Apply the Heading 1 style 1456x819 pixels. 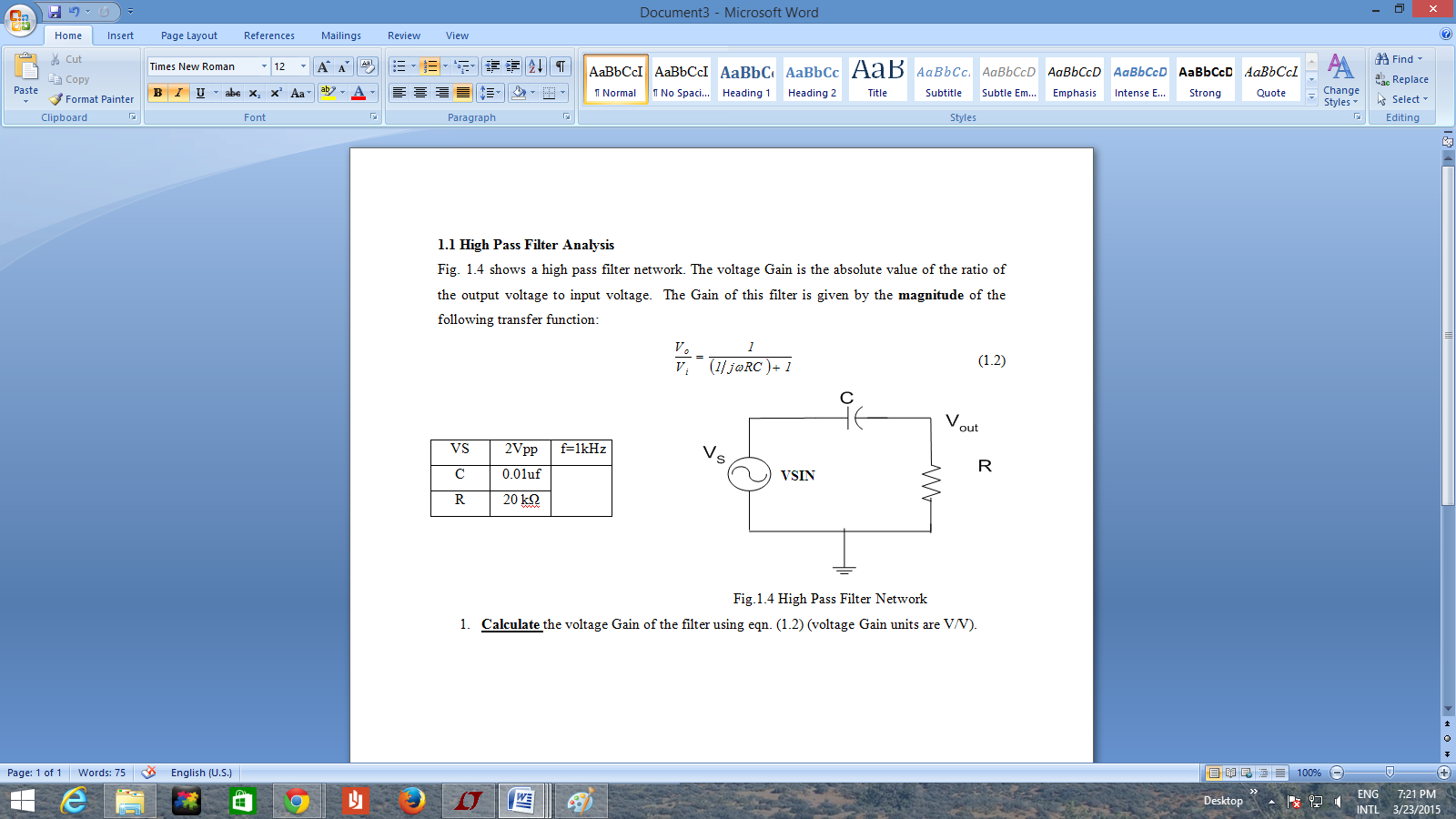click(x=746, y=78)
